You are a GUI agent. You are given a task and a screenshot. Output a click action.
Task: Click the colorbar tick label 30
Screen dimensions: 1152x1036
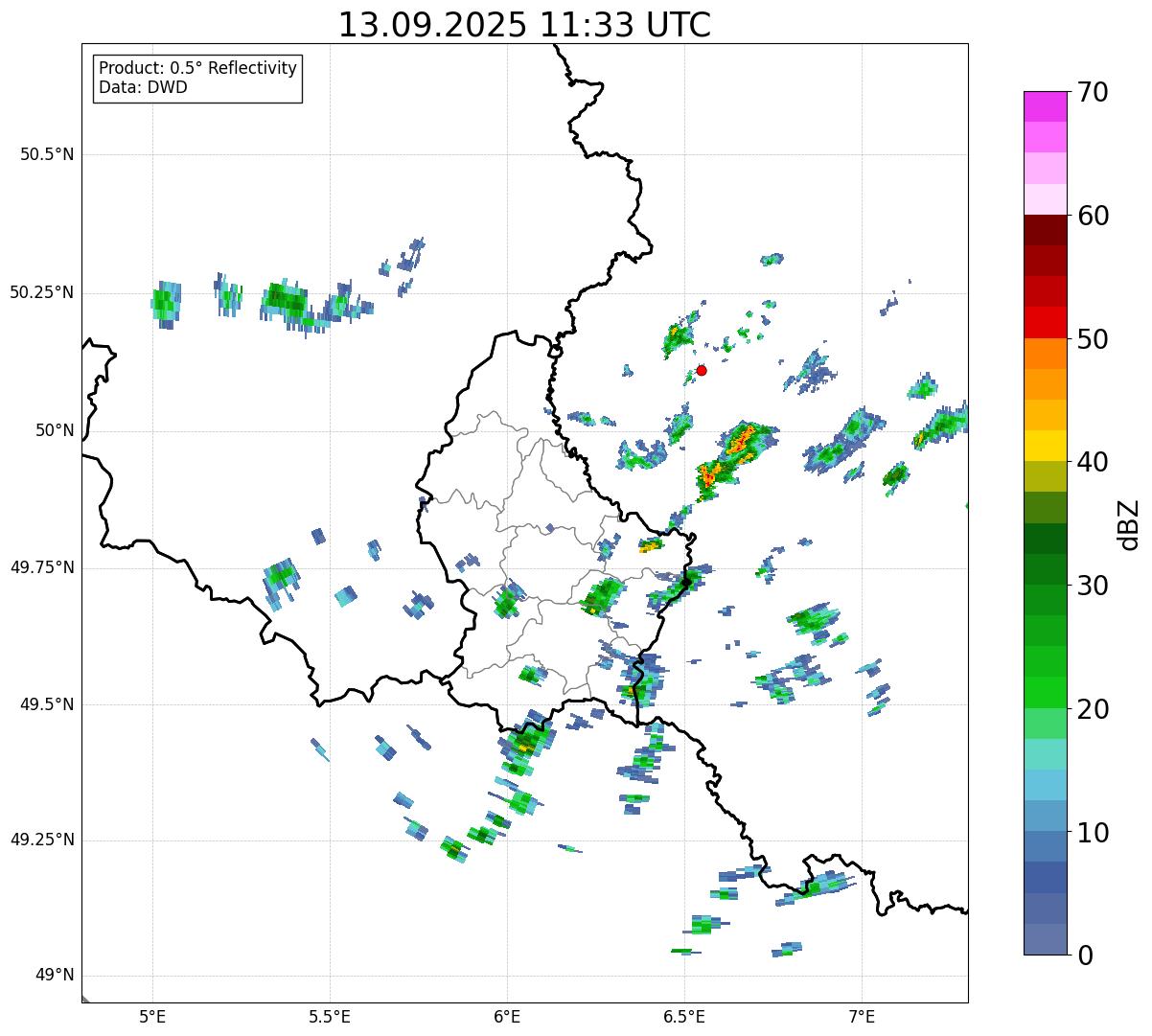(1093, 586)
